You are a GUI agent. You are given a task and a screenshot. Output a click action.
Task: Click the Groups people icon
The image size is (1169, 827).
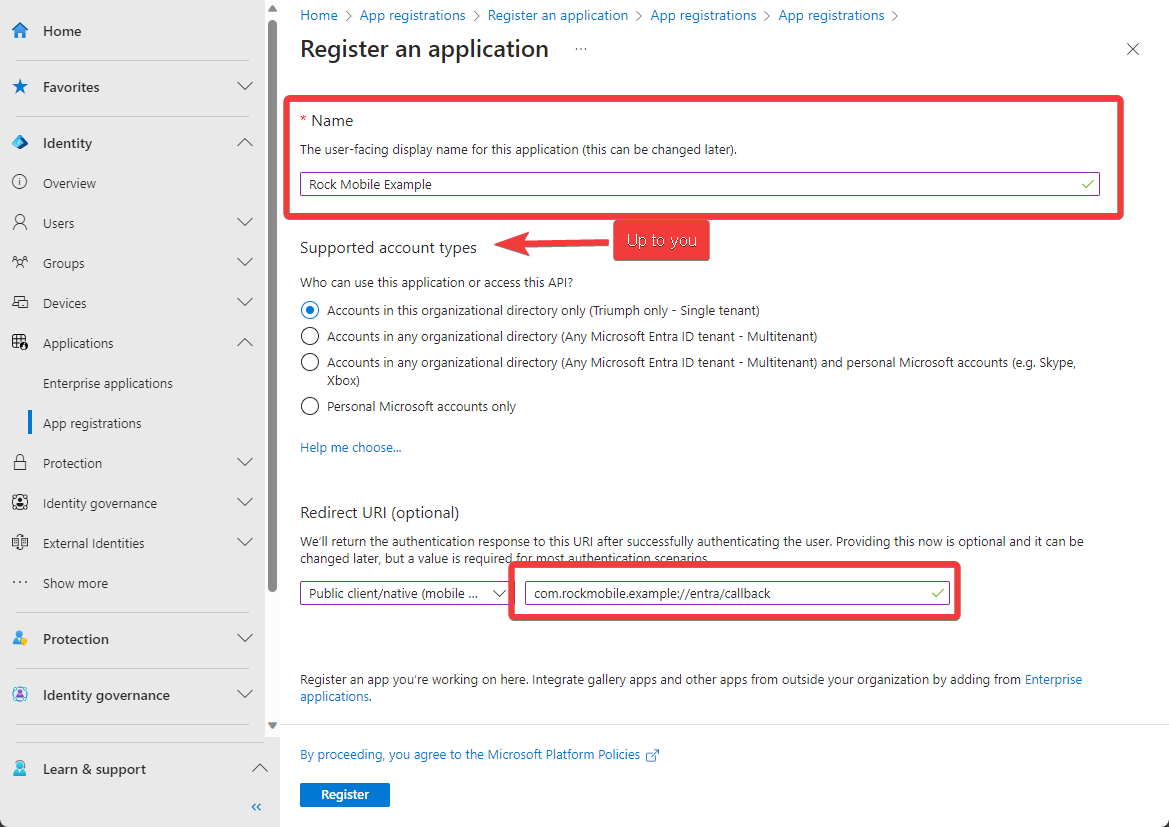point(20,262)
